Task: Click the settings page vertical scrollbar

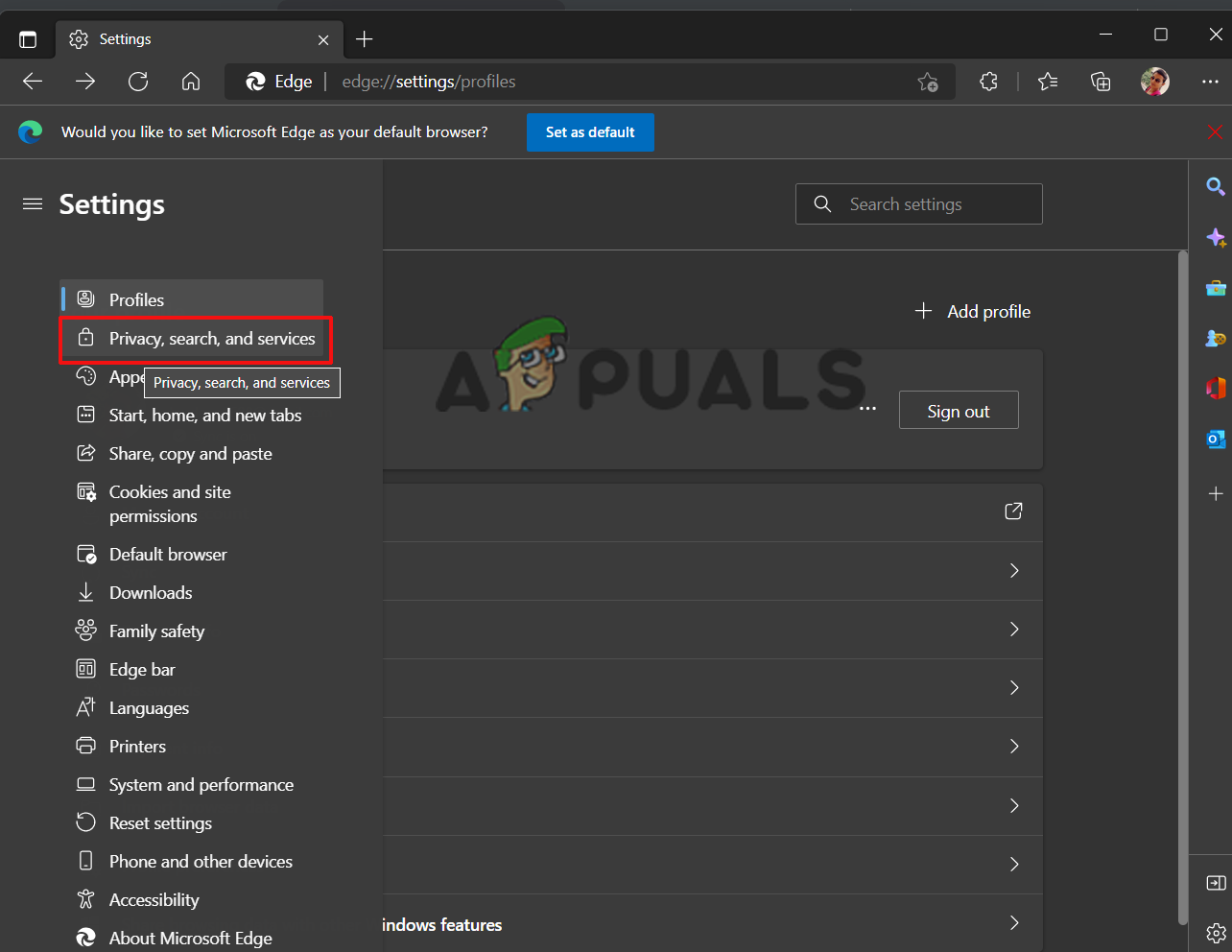Action: (1183, 587)
